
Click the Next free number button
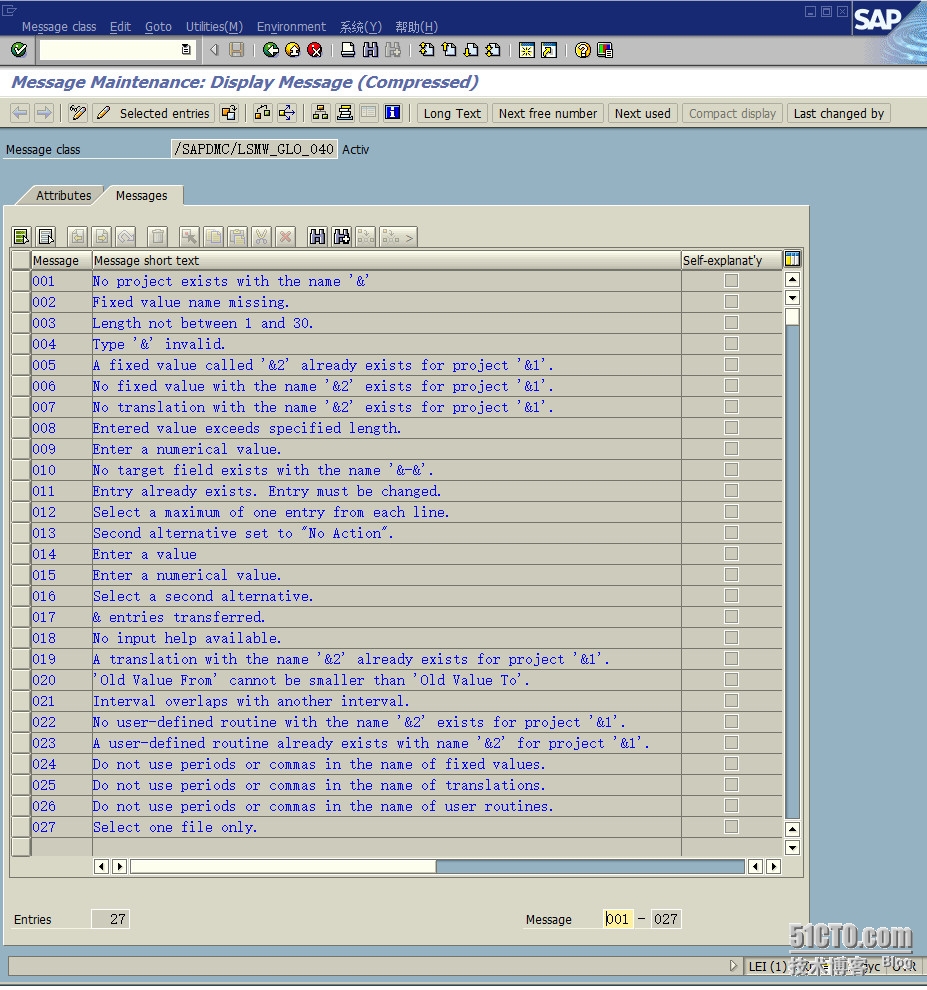point(547,113)
